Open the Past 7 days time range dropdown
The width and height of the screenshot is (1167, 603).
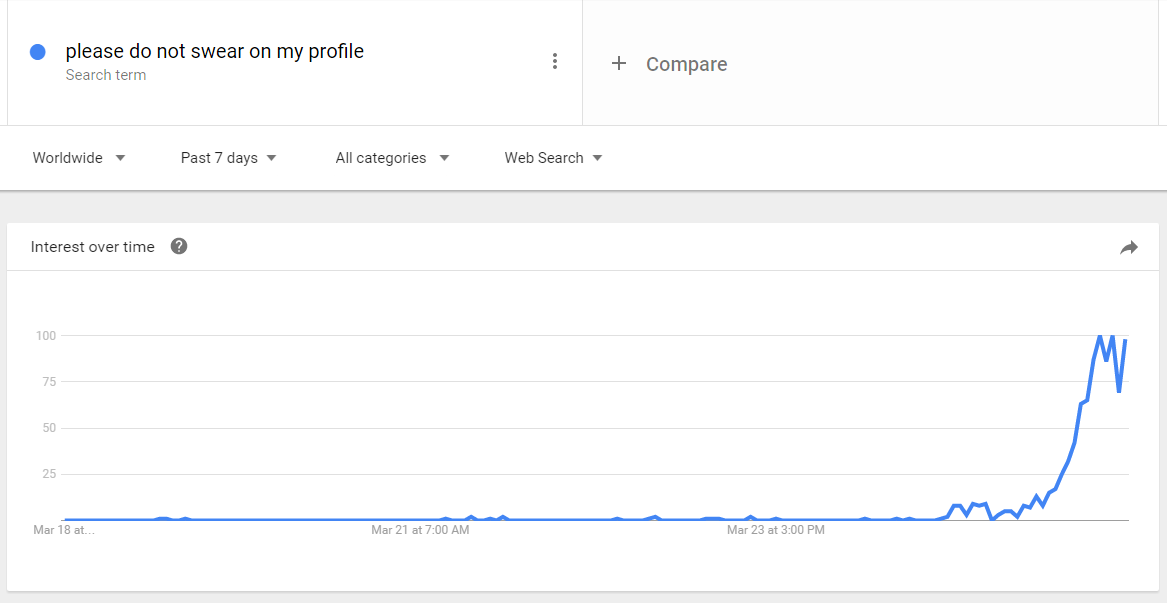coord(228,158)
